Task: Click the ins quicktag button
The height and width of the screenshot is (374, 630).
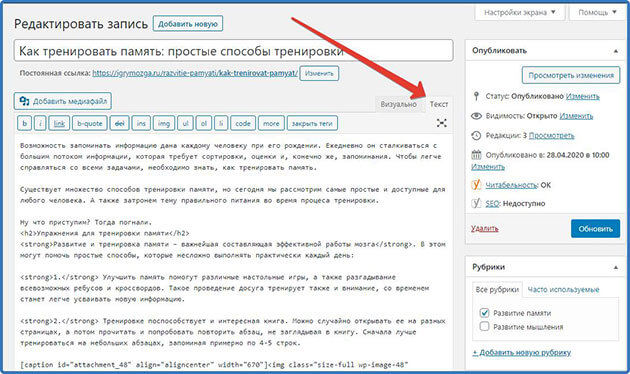Action: pyautogui.click(x=141, y=123)
